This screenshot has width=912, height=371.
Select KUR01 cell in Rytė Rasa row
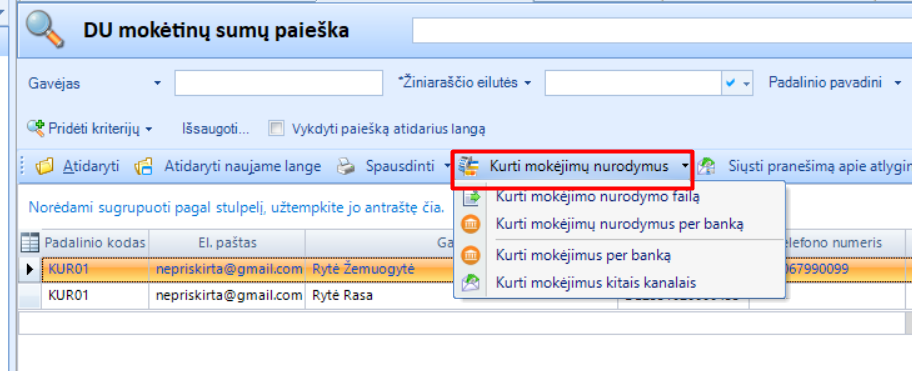click(95, 295)
